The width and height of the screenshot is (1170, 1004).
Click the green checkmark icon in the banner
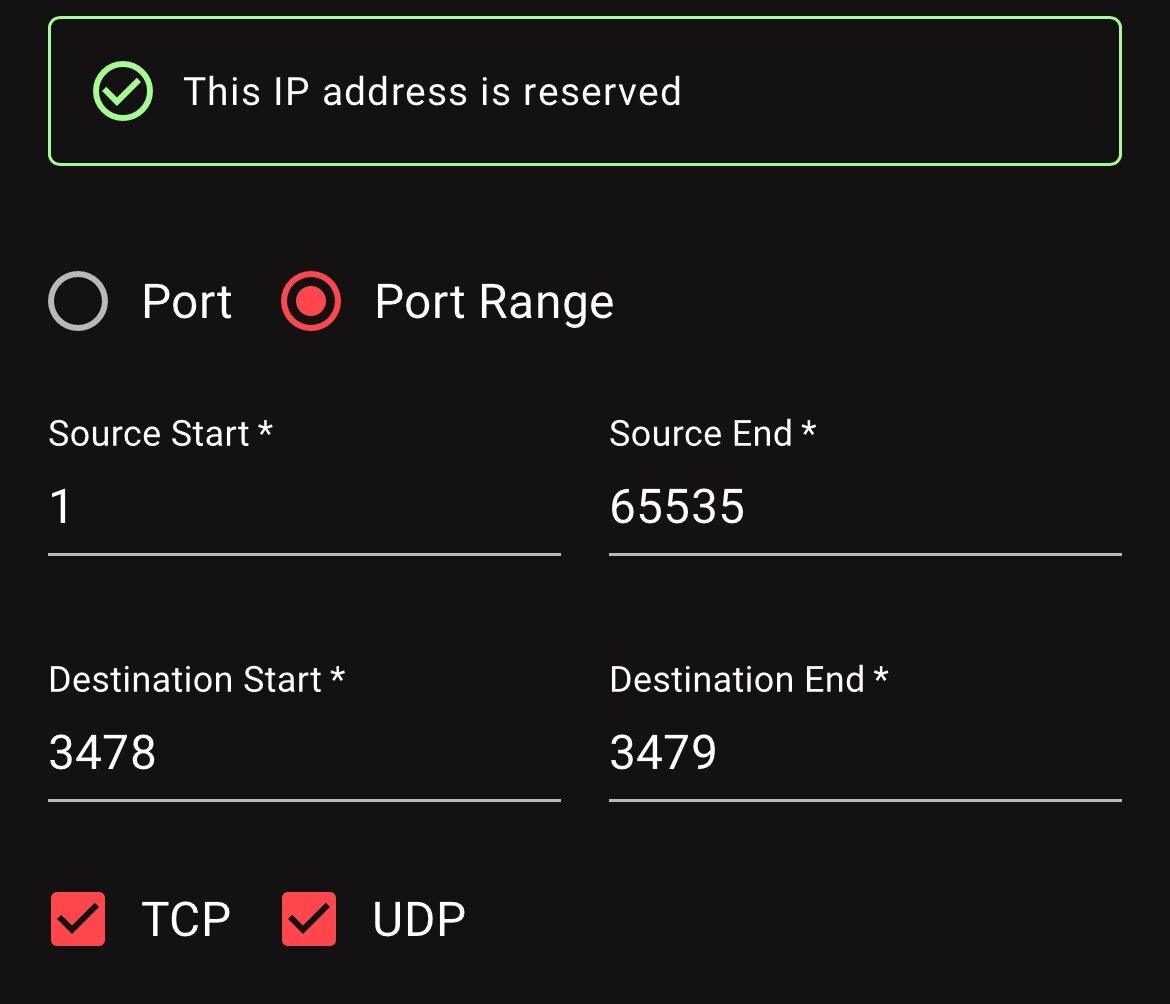123,91
